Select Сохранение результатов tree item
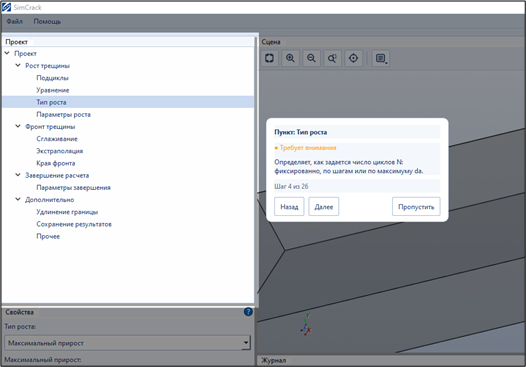Screen dimensions: 526x367 [x=74, y=224]
